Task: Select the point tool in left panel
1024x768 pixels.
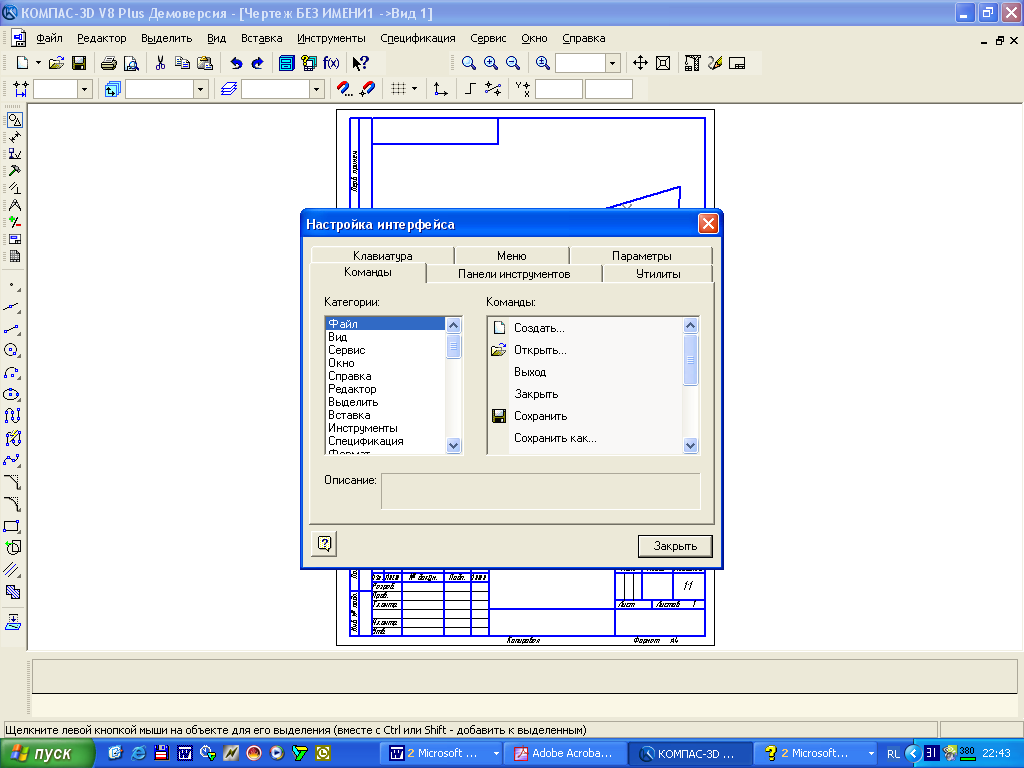Action: (x=12, y=286)
